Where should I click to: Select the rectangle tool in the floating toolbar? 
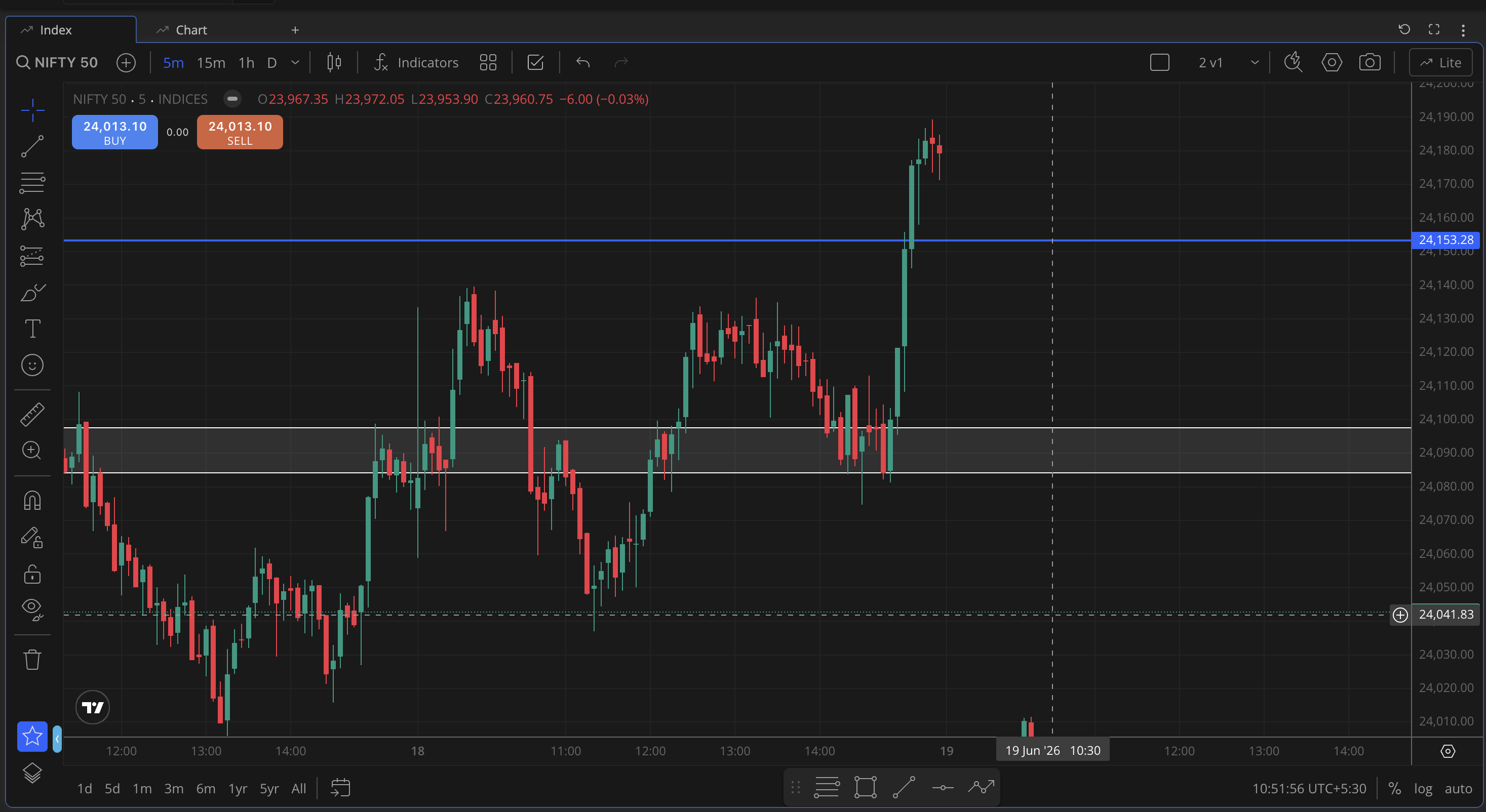pyautogui.click(x=865, y=787)
